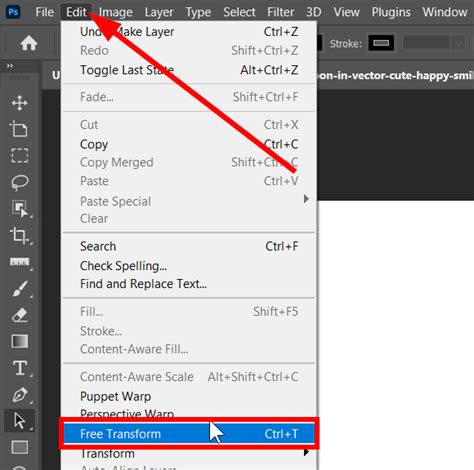Open the Filter menu

pyautogui.click(x=280, y=12)
